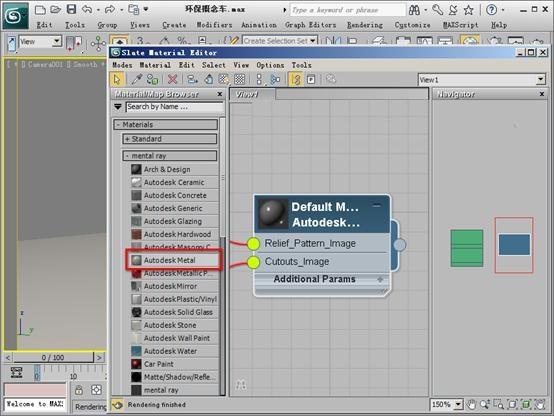The image size is (554, 416).
Task: Show shaded material in viewport icon
Action: click(224, 79)
